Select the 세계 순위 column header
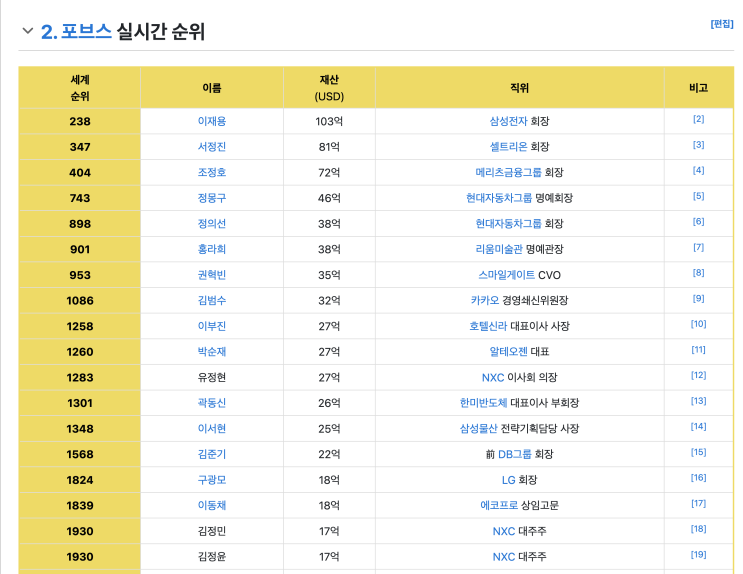This screenshot has height=574, width=743. 80,88
